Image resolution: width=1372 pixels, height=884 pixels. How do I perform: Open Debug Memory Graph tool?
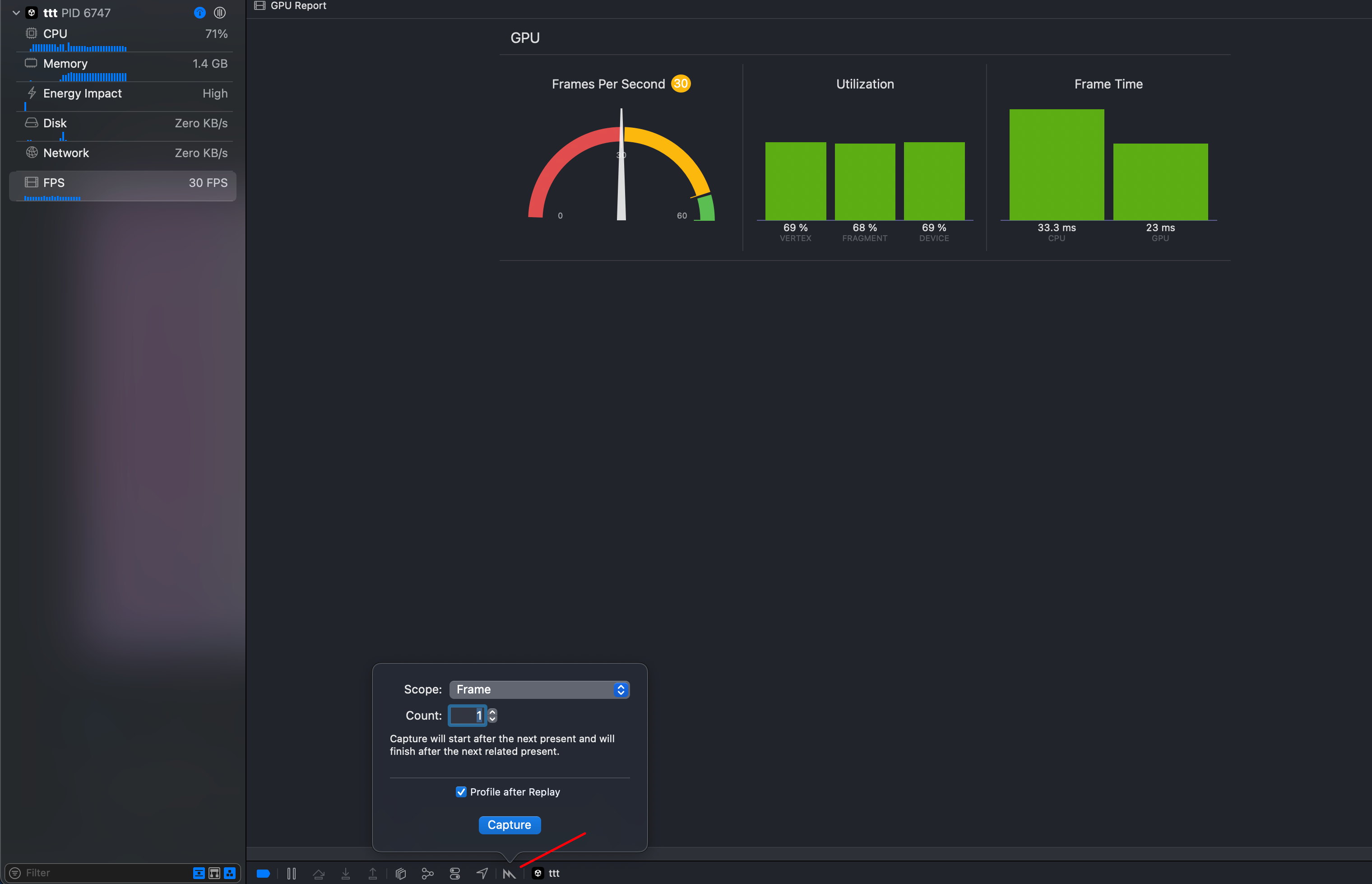pyautogui.click(x=427, y=873)
